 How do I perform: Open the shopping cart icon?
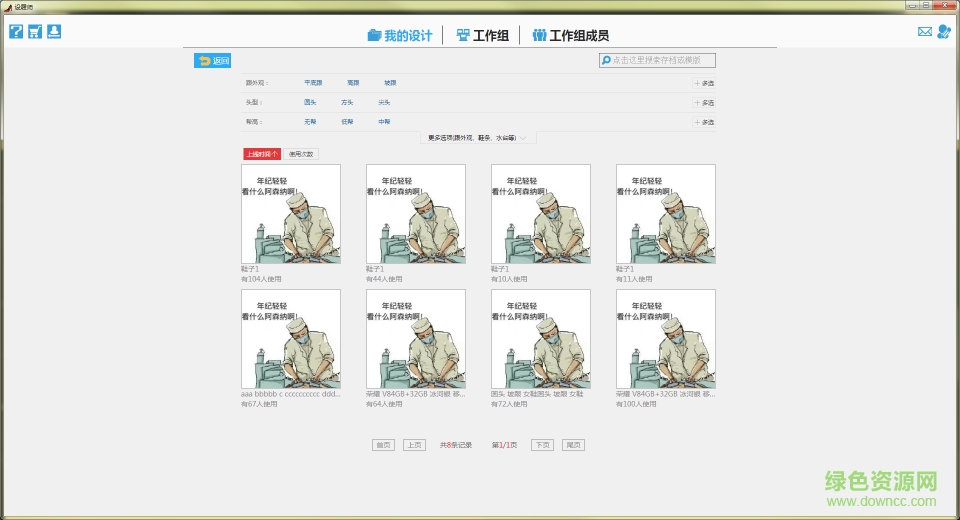coord(35,31)
